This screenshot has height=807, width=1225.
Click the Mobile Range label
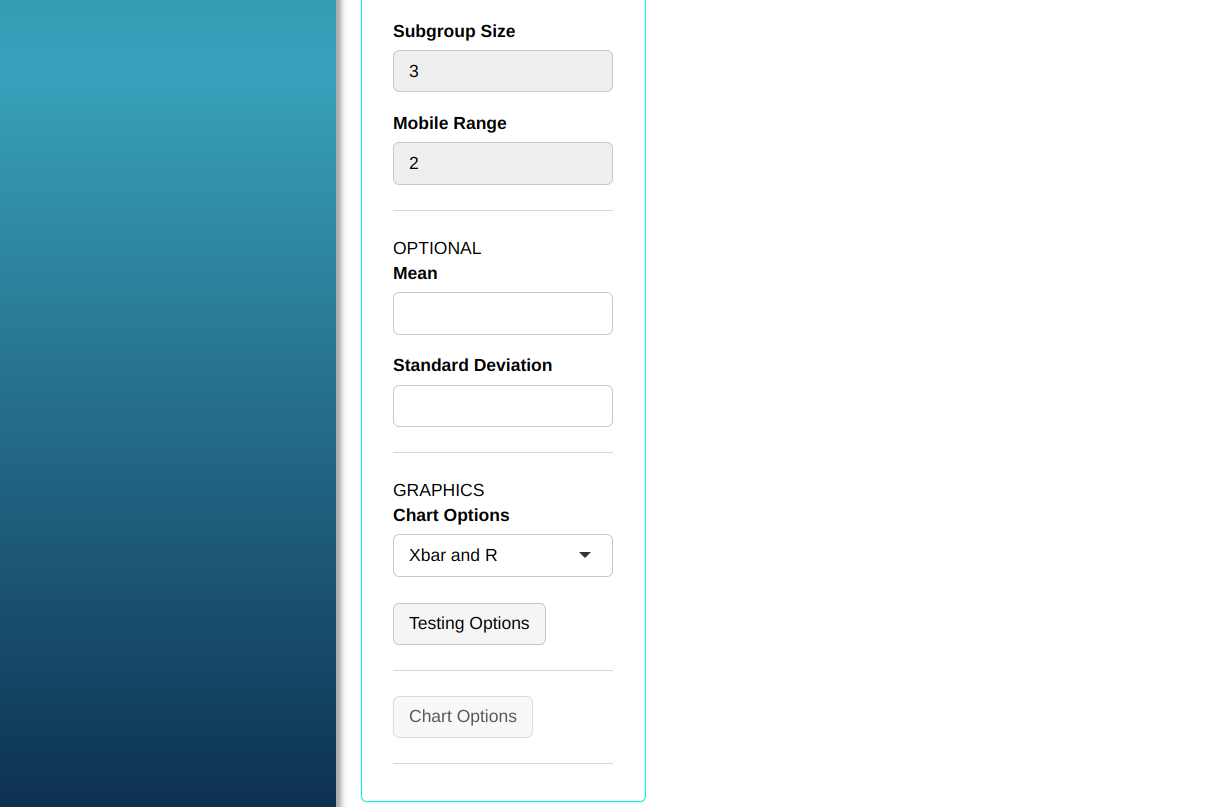[x=449, y=123]
